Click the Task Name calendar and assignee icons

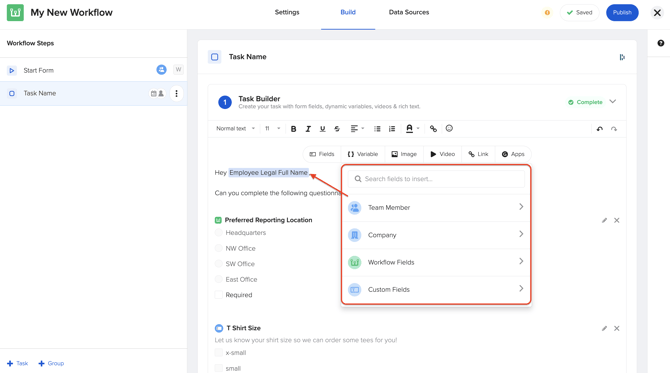(x=157, y=94)
